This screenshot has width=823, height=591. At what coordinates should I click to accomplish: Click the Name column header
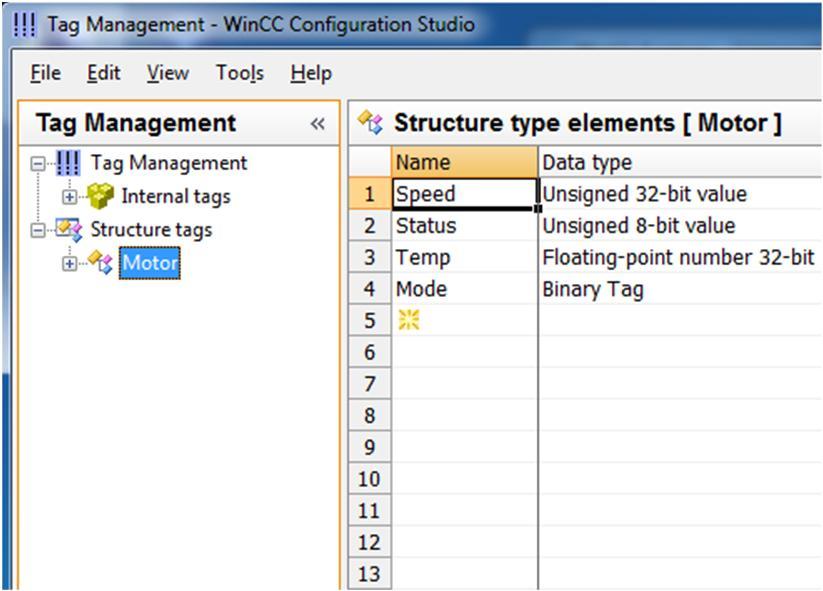(465, 162)
